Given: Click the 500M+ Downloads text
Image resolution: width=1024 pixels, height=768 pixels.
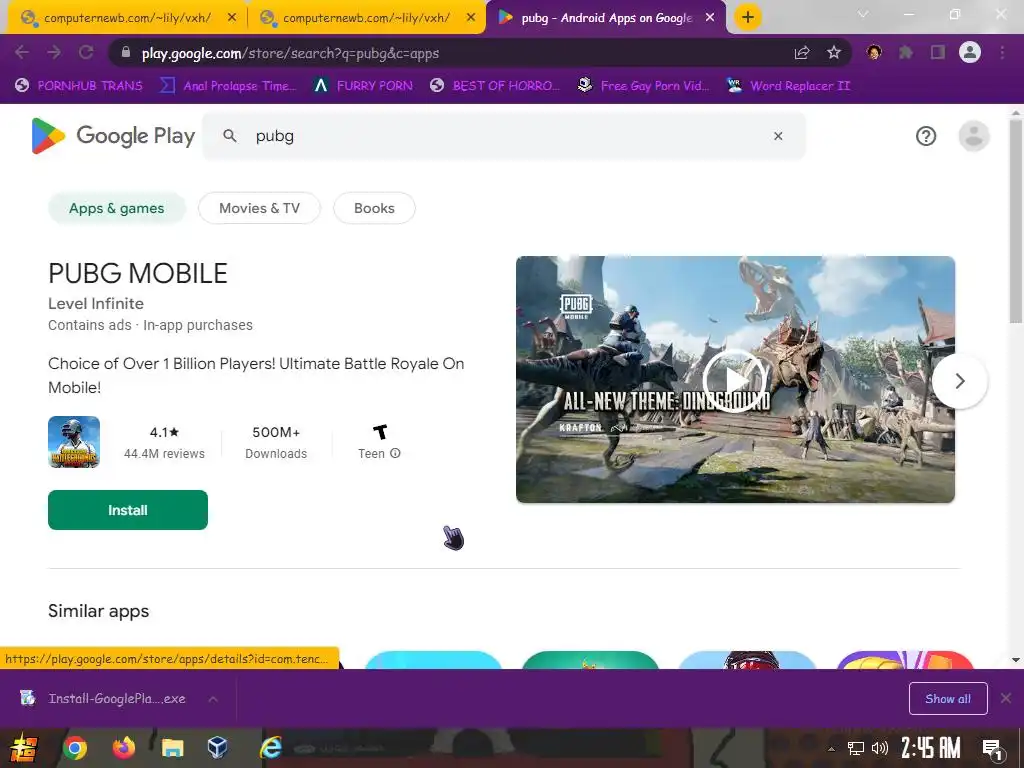Looking at the screenshot, I should click(x=276, y=442).
